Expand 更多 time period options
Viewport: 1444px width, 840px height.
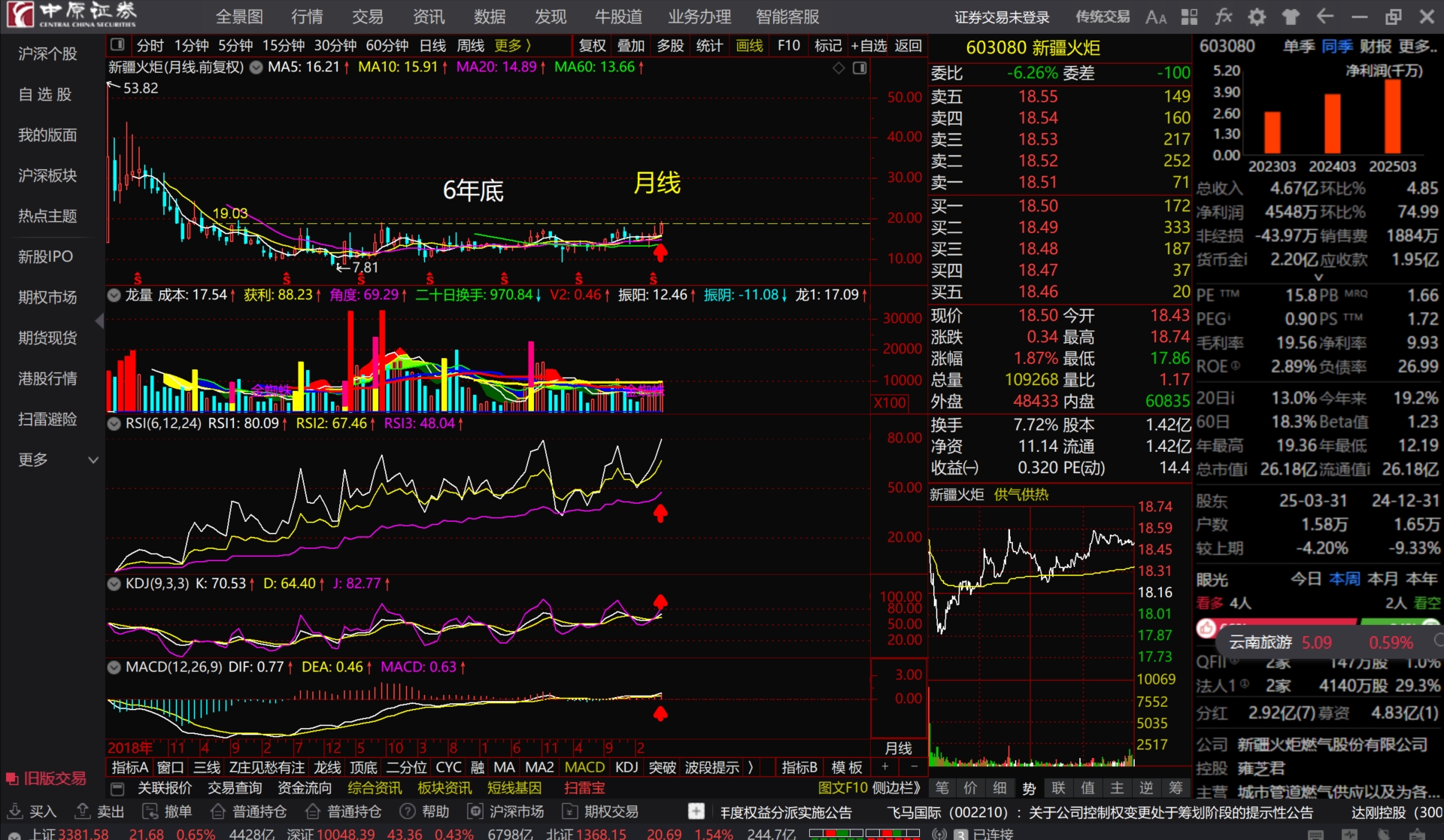pos(513,46)
